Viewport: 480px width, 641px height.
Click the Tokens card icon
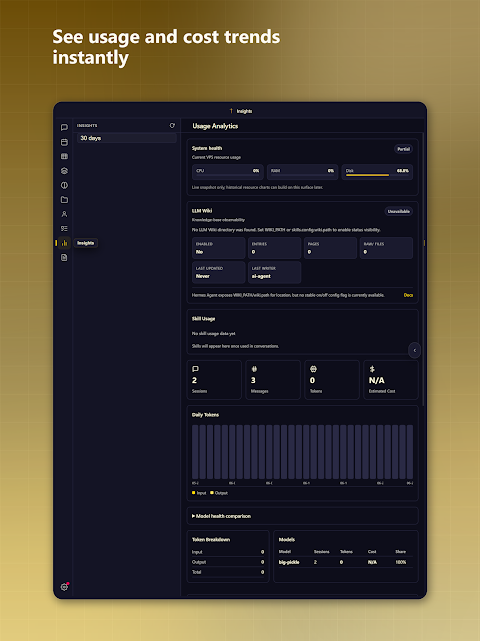pos(313,369)
